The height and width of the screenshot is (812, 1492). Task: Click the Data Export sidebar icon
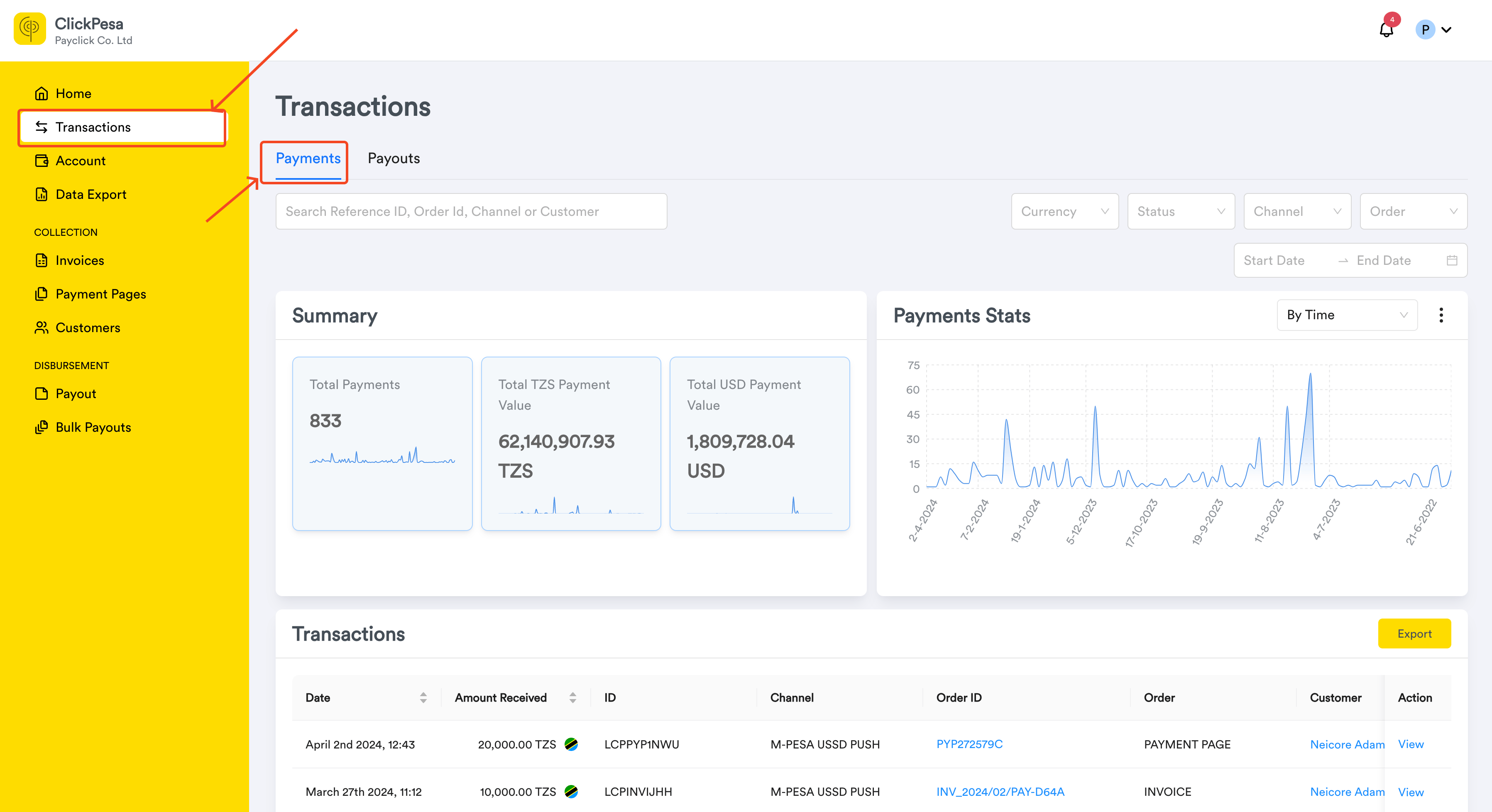41,195
